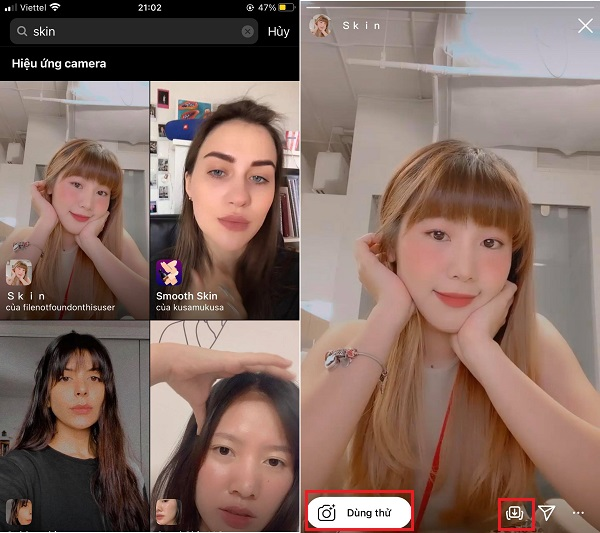600x533 pixels.
Task: Save the effect with the download icon
Action: pos(515,512)
